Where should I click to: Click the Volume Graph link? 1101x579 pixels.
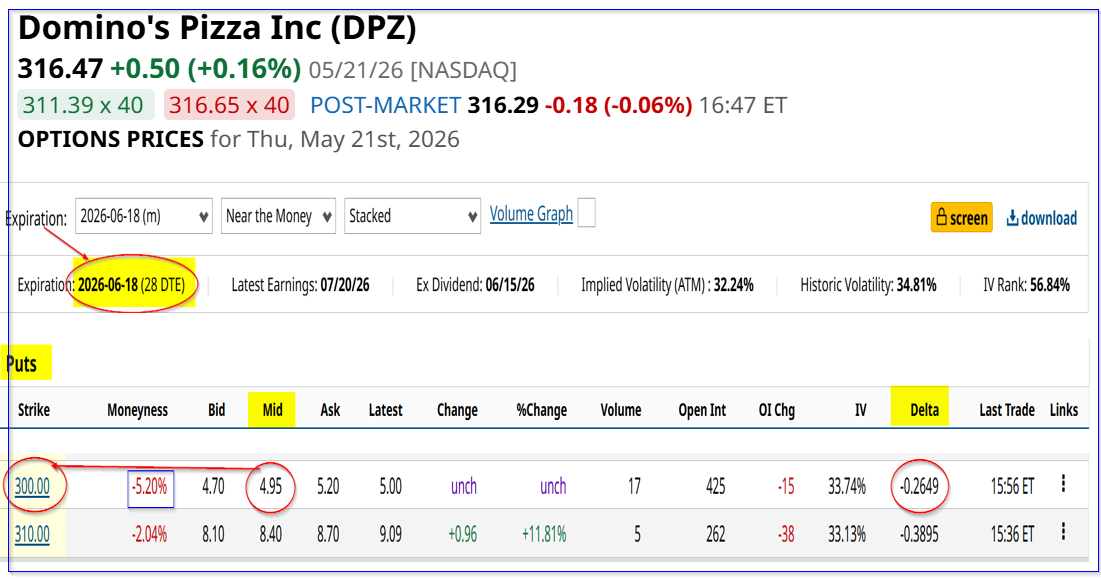click(x=531, y=214)
